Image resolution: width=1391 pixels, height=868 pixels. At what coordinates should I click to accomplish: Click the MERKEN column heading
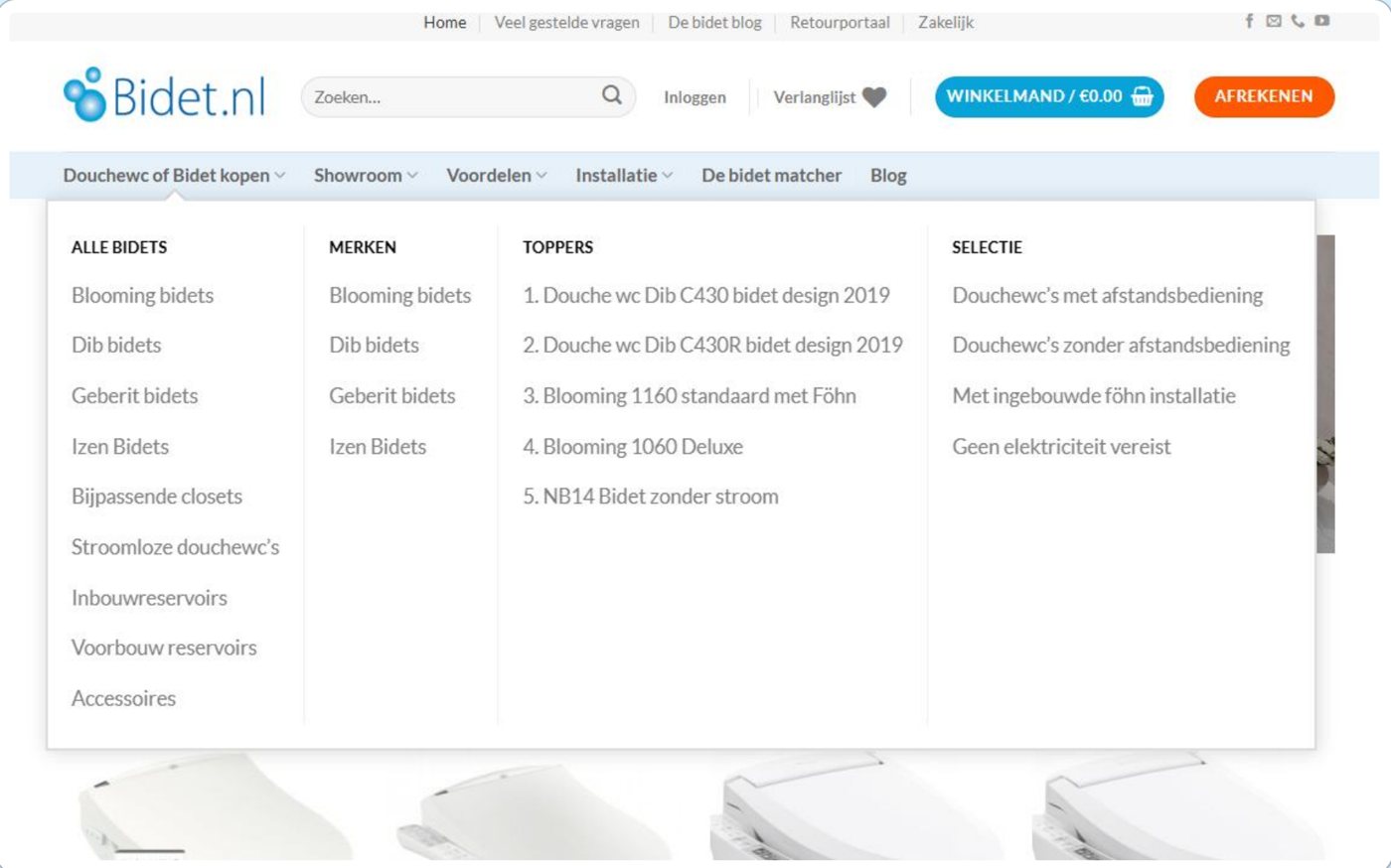tap(363, 247)
